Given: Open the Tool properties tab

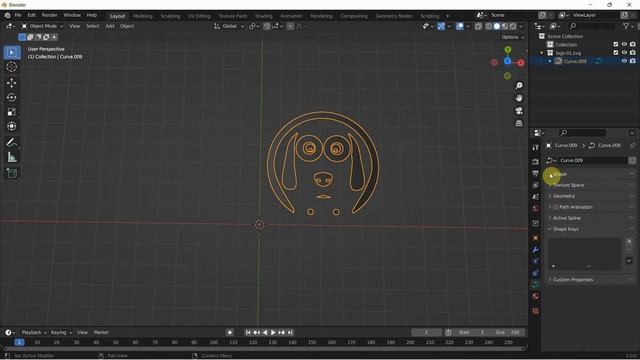Looking at the screenshot, I should point(536,147).
